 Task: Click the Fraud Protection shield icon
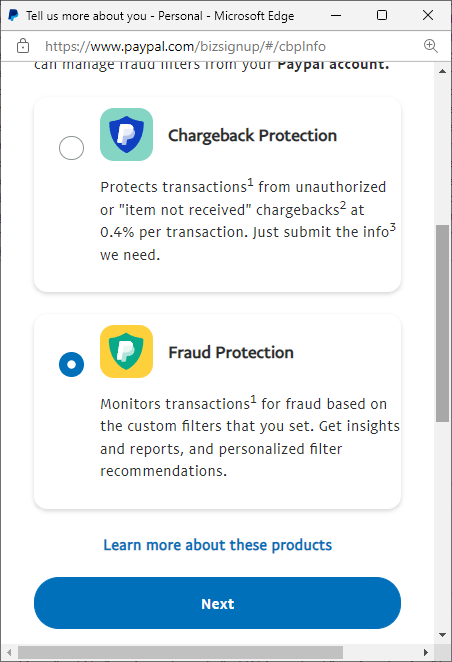click(126, 351)
